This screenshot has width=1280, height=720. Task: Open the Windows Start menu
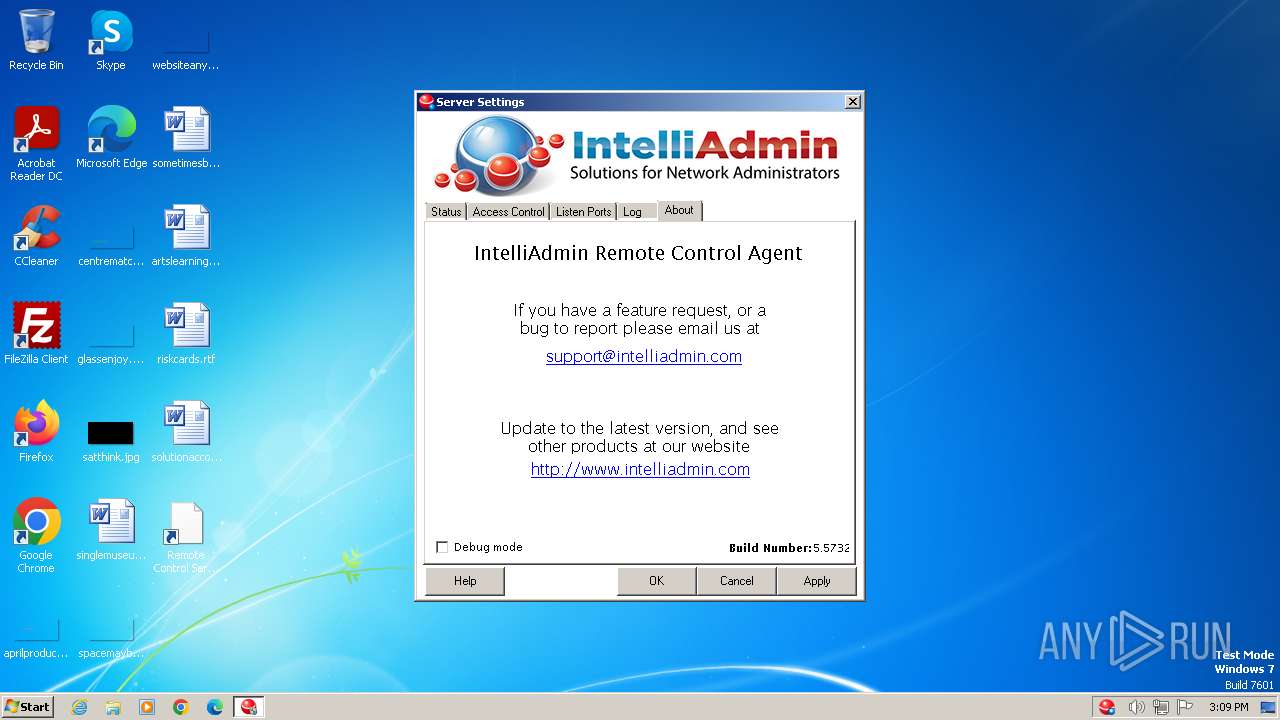point(28,707)
